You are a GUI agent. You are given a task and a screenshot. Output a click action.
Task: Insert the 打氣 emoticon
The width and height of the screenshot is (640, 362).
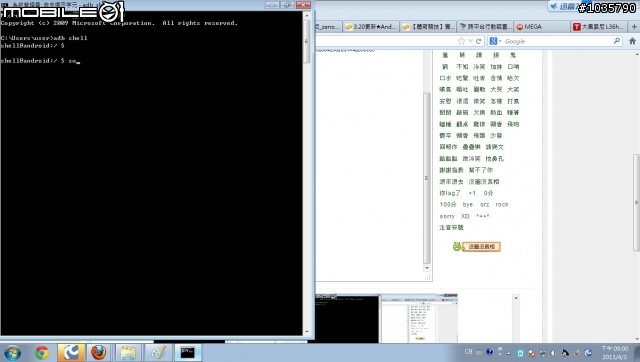click(x=513, y=101)
